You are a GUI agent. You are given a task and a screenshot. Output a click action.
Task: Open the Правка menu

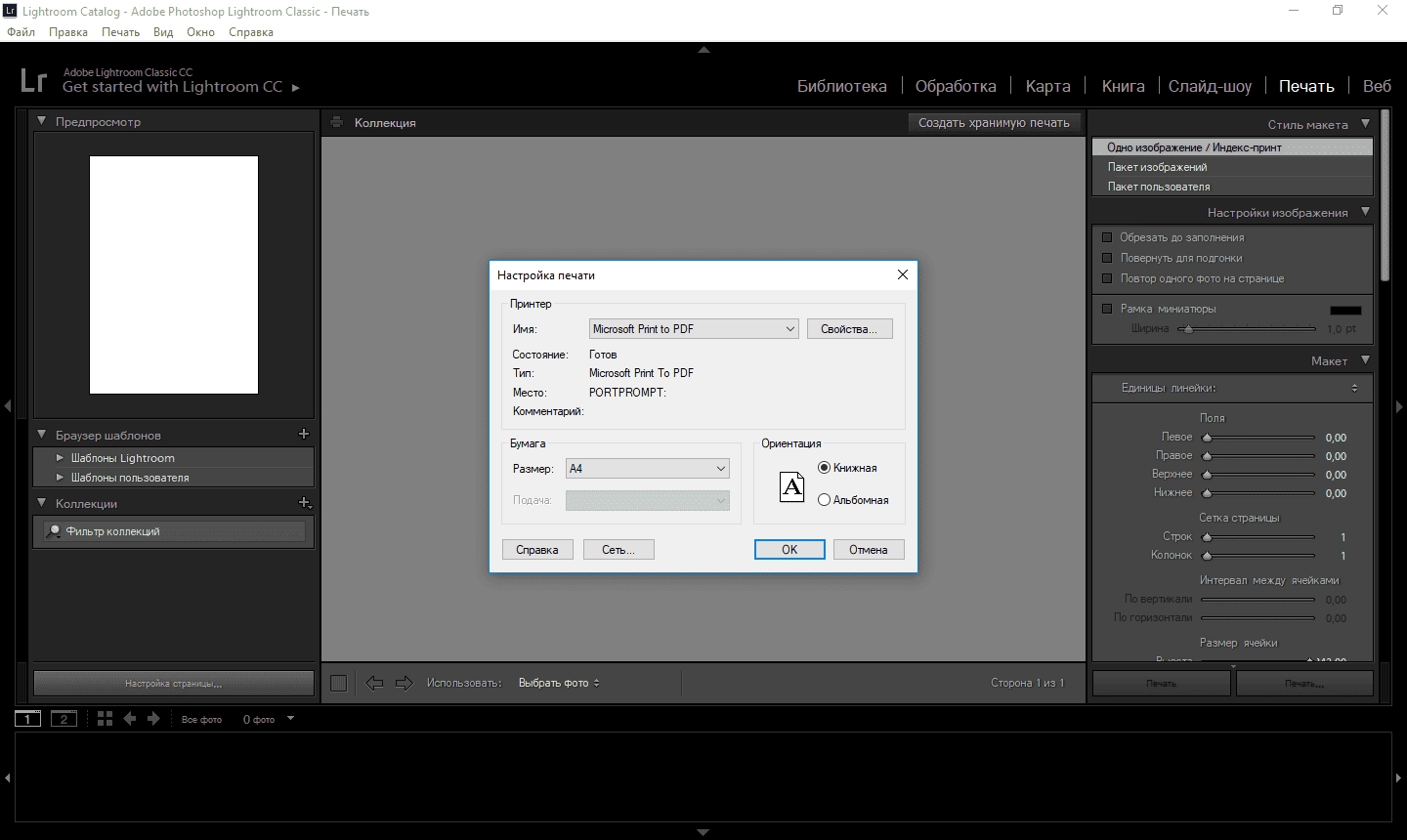[68, 32]
